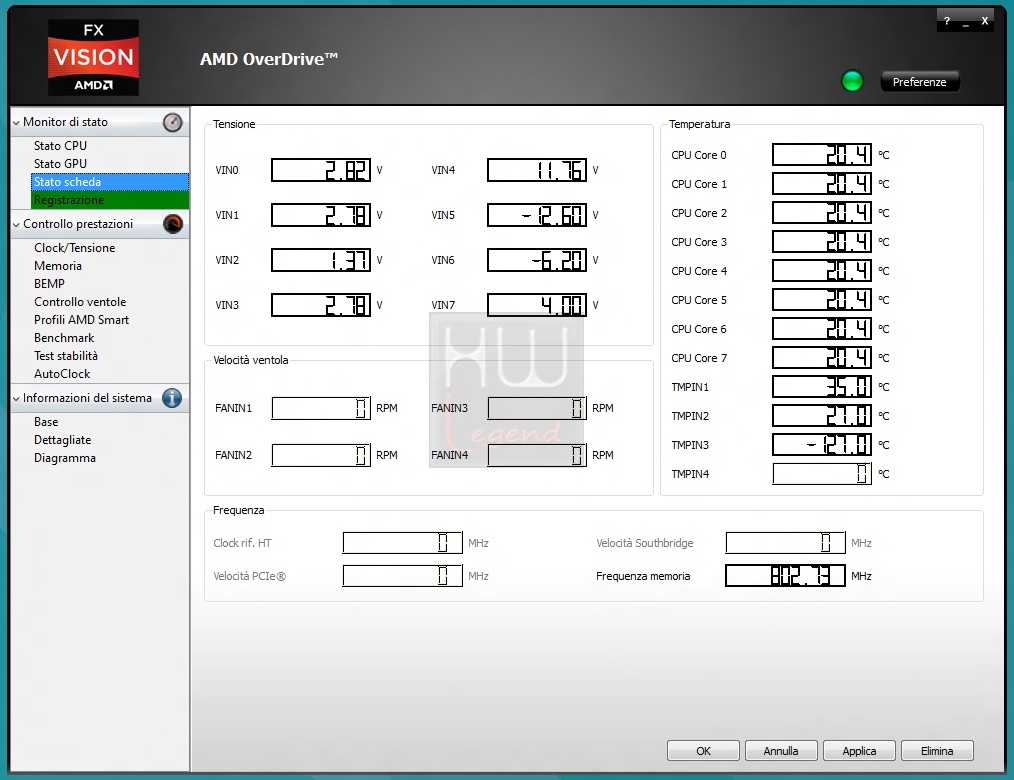This screenshot has width=1014, height=780.
Task: Click the green status indicator light
Action: [x=852, y=81]
